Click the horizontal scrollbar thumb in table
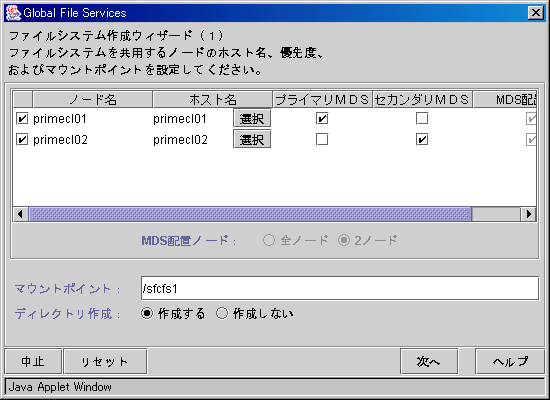550x400 pixels. coord(250,214)
